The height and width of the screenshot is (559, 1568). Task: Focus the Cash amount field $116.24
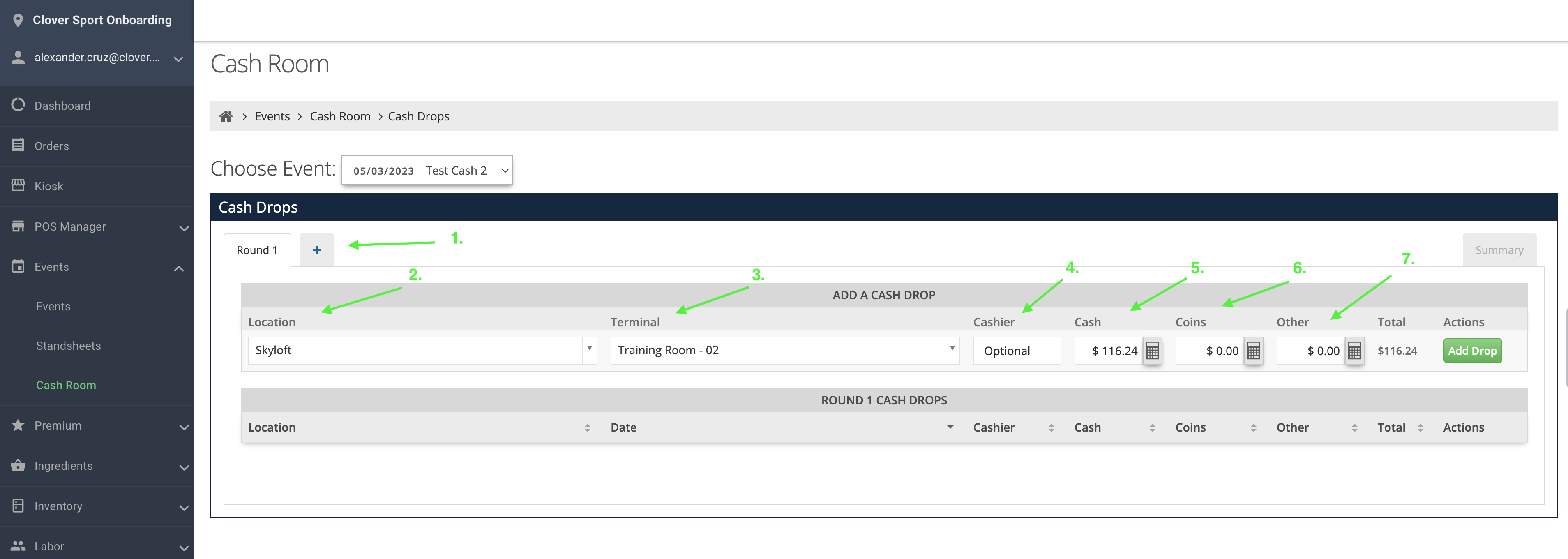click(1109, 351)
